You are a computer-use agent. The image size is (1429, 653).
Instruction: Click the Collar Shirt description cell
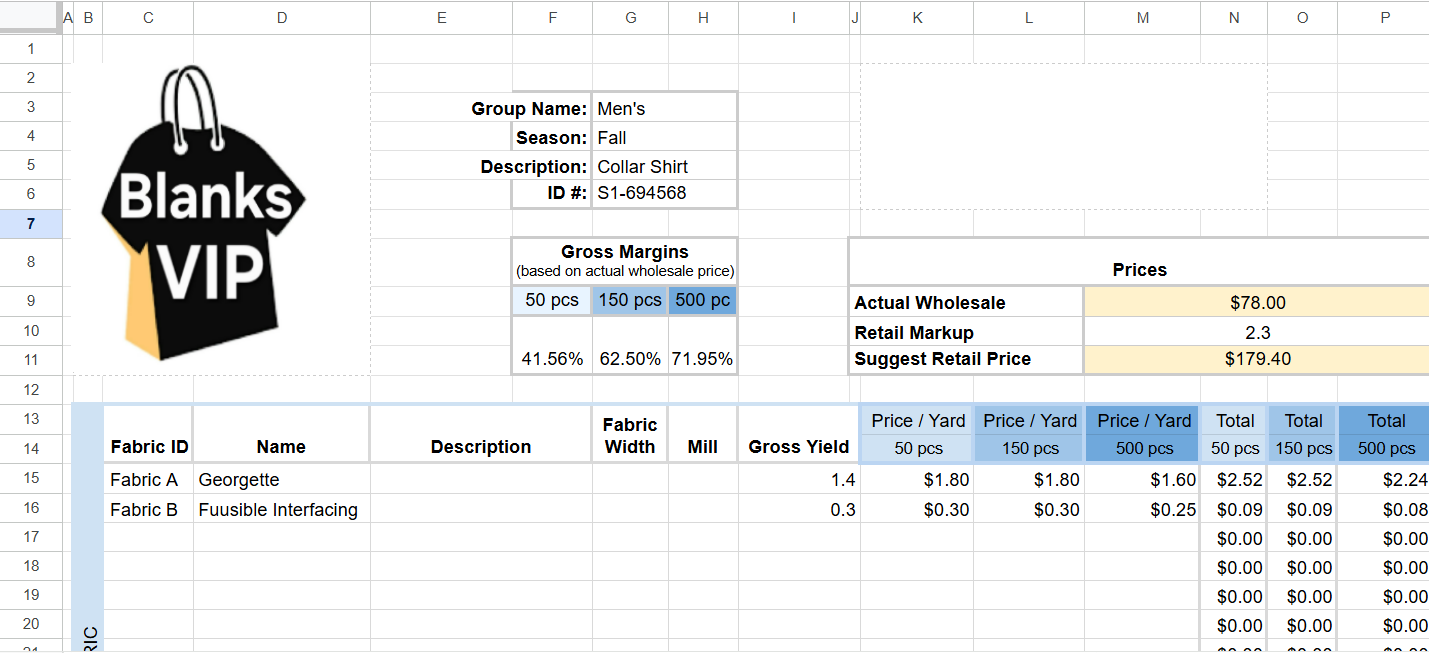[664, 166]
